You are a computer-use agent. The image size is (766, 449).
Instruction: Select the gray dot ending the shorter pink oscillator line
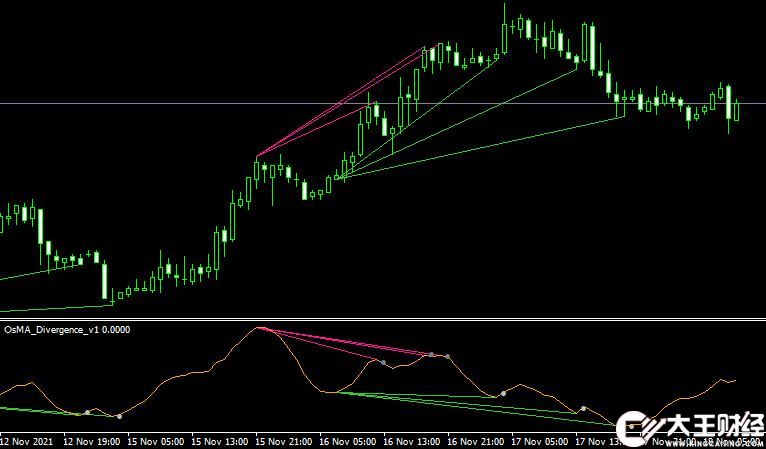click(383, 363)
